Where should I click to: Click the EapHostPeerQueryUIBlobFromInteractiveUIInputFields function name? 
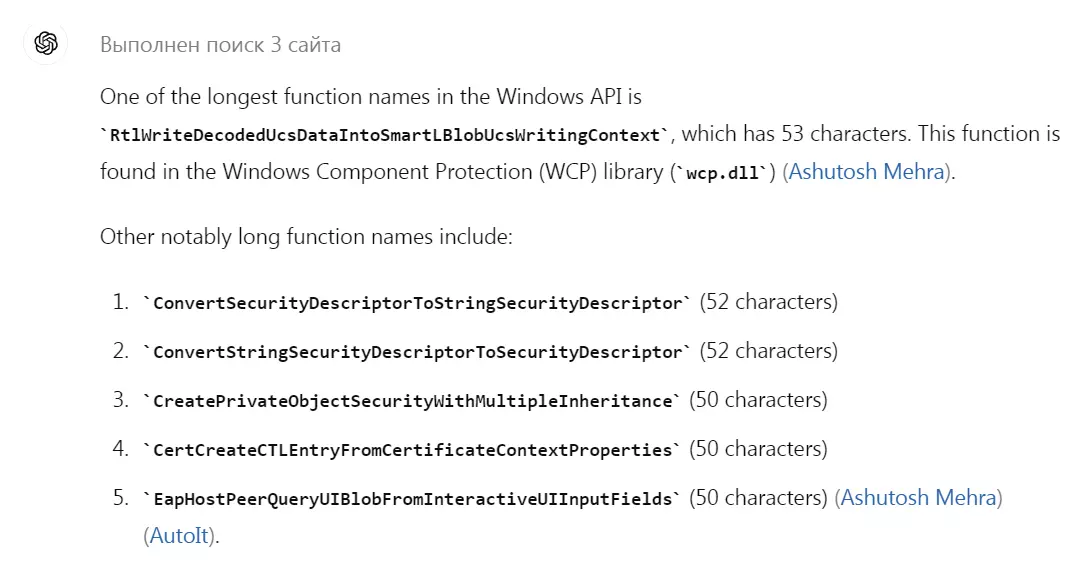412,500
